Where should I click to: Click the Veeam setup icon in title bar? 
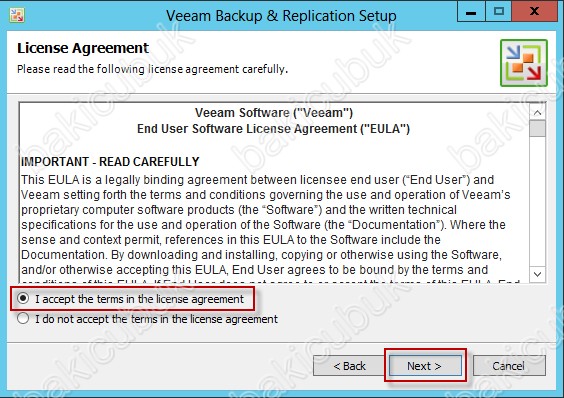click(17, 15)
